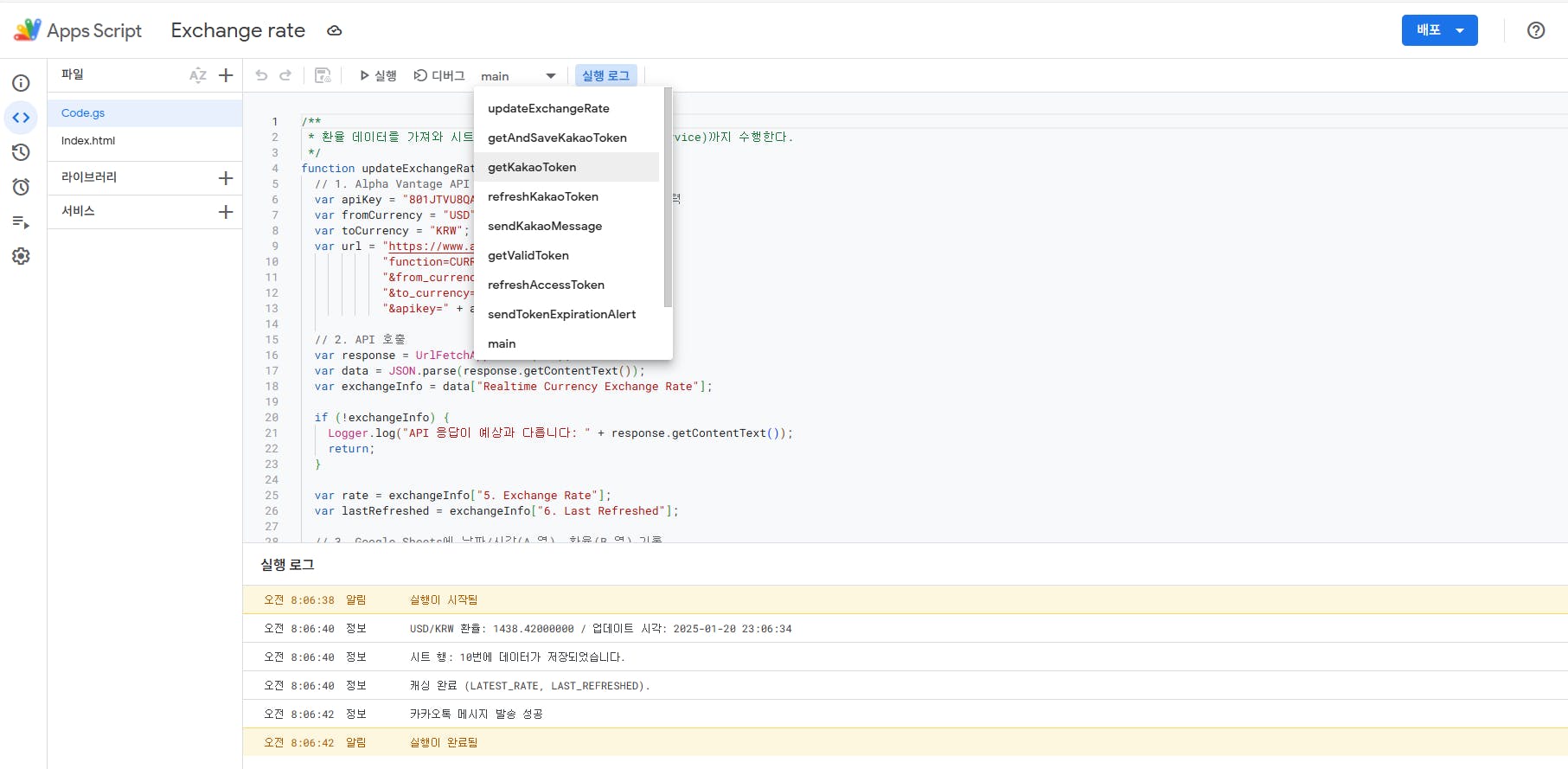Open the Code.gs file
The image size is (1568, 769).
[144, 113]
